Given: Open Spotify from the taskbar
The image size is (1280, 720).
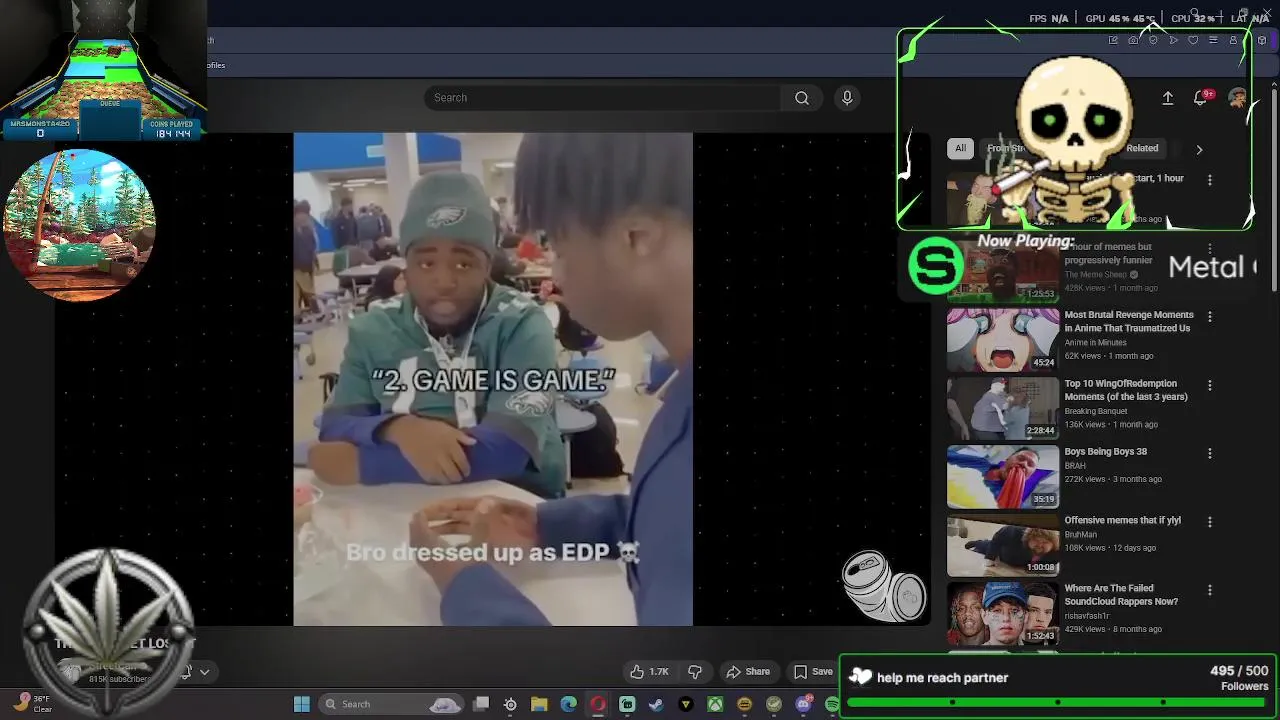Looking at the screenshot, I should [832, 704].
